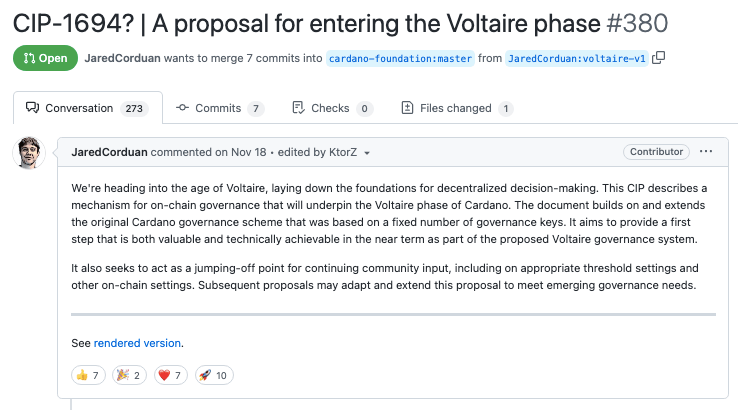Expand the edit history dropdown arrow
This screenshot has width=738, height=410.
367,153
